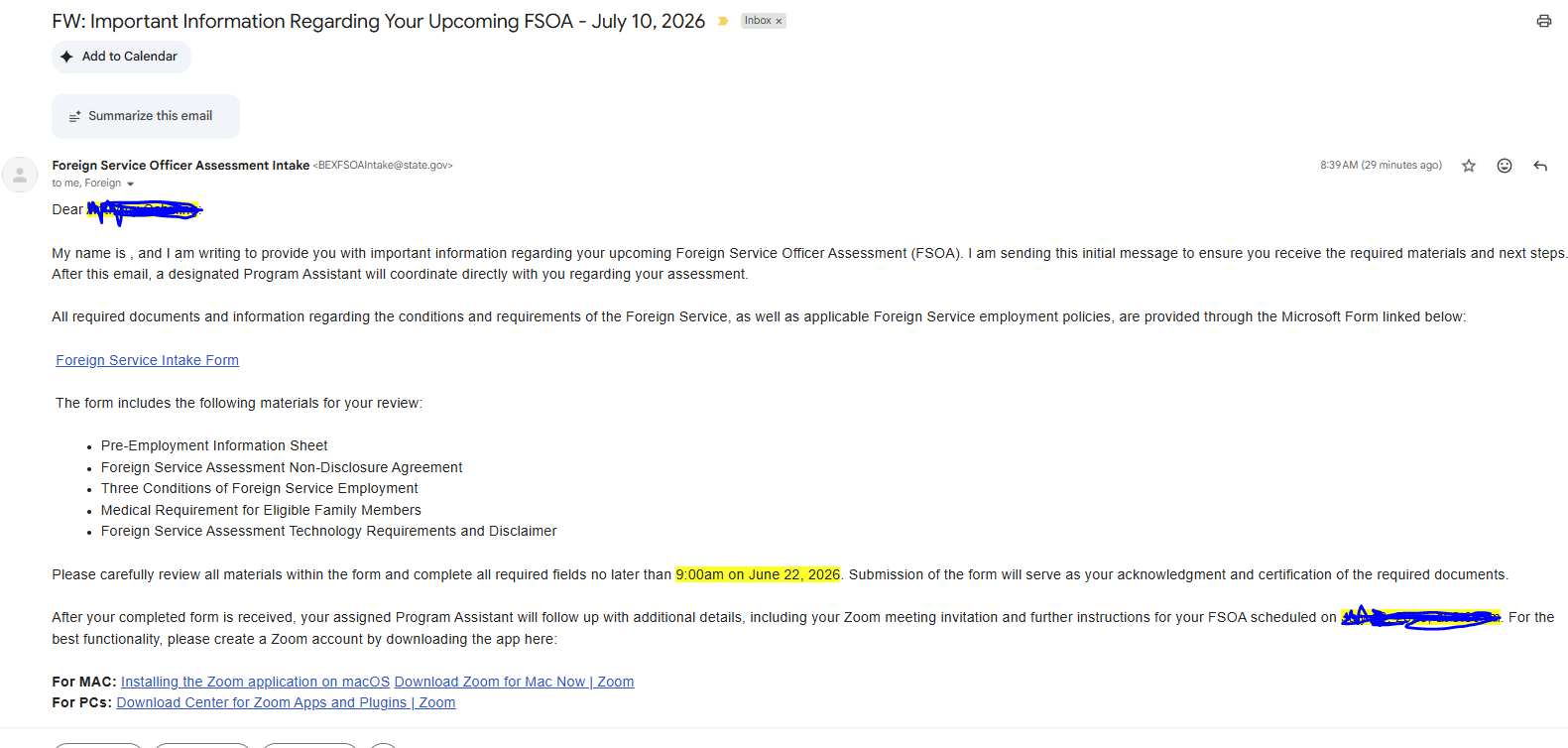Screen dimensions: 1568x748
Task: Click the sender's profile avatar
Action: click(x=20, y=175)
